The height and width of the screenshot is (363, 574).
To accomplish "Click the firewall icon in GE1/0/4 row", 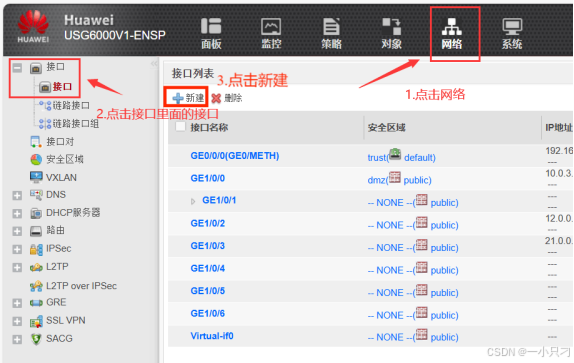I will [421, 267].
